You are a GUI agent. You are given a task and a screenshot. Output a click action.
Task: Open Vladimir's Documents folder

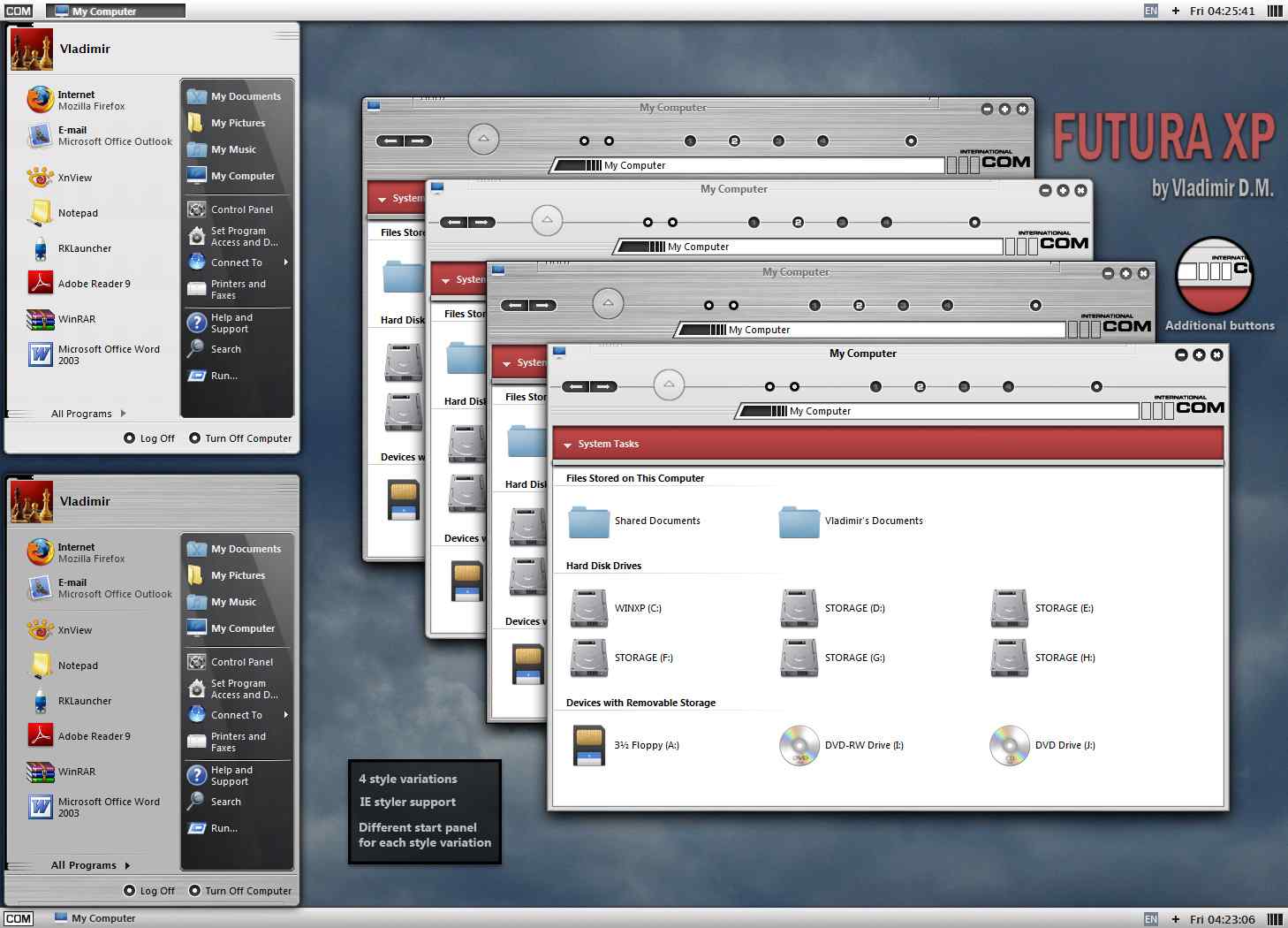tap(851, 521)
